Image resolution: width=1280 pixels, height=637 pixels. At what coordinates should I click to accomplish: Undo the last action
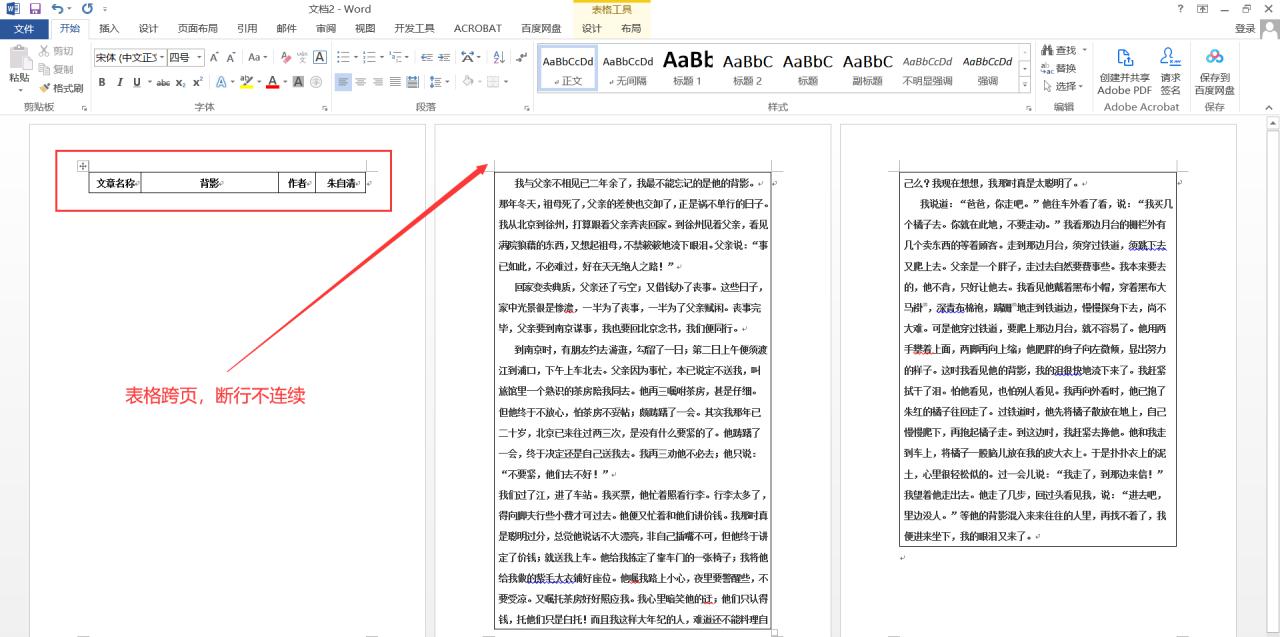56,9
